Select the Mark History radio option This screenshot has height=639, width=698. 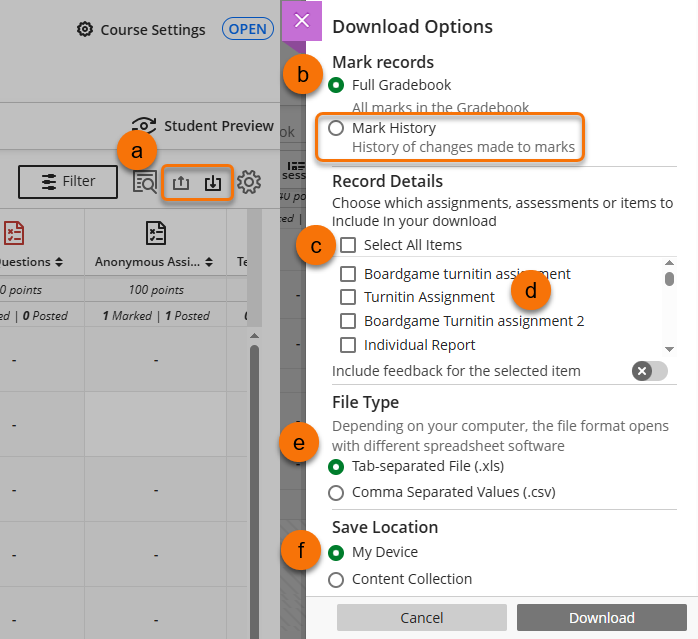(336, 128)
